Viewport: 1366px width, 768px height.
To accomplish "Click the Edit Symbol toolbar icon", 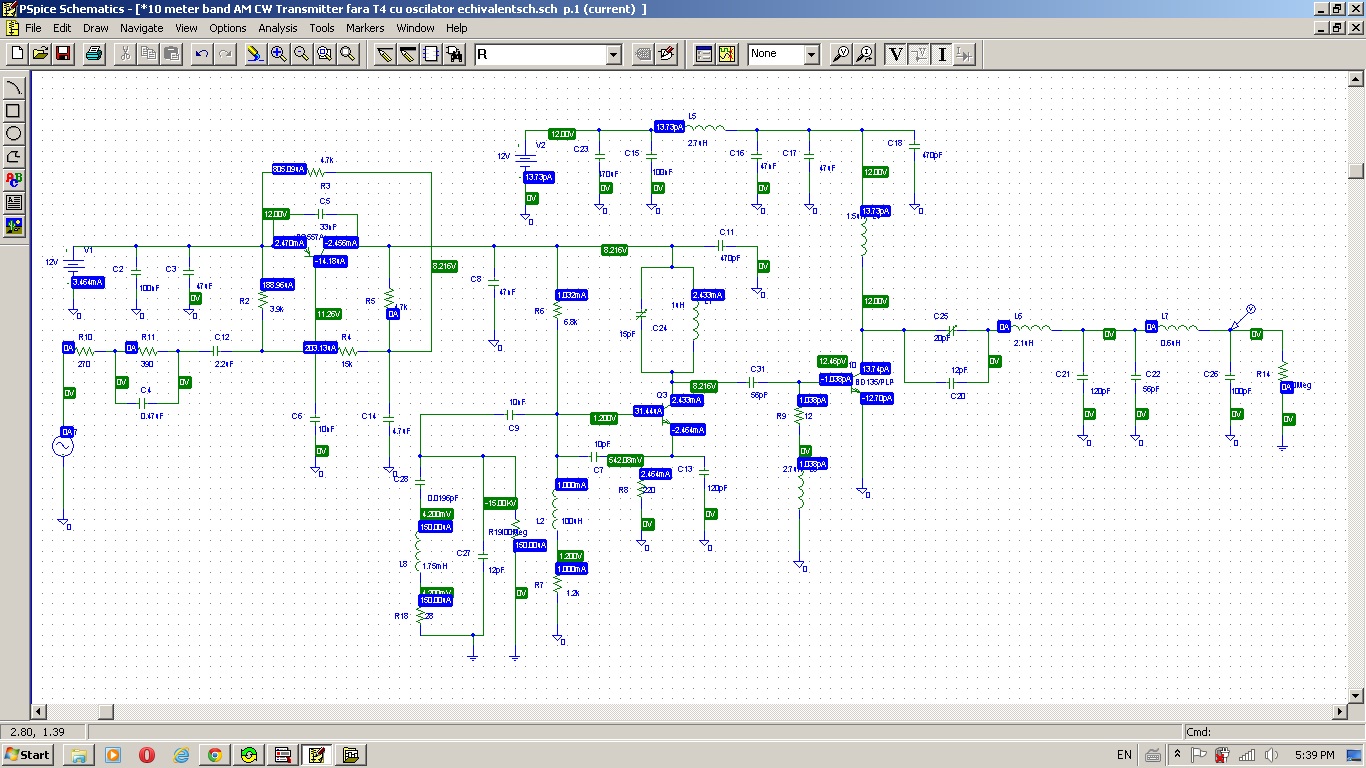I will 666,54.
